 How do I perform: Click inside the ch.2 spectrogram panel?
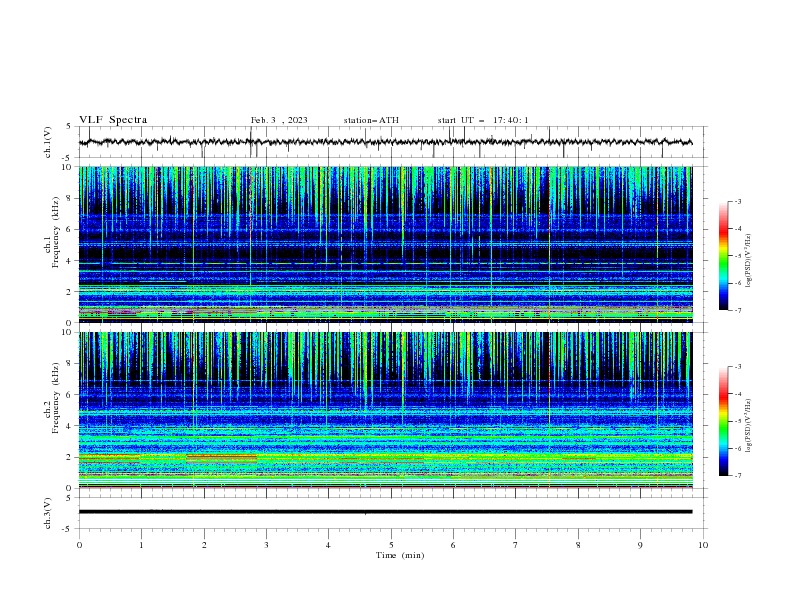tap(385, 410)
